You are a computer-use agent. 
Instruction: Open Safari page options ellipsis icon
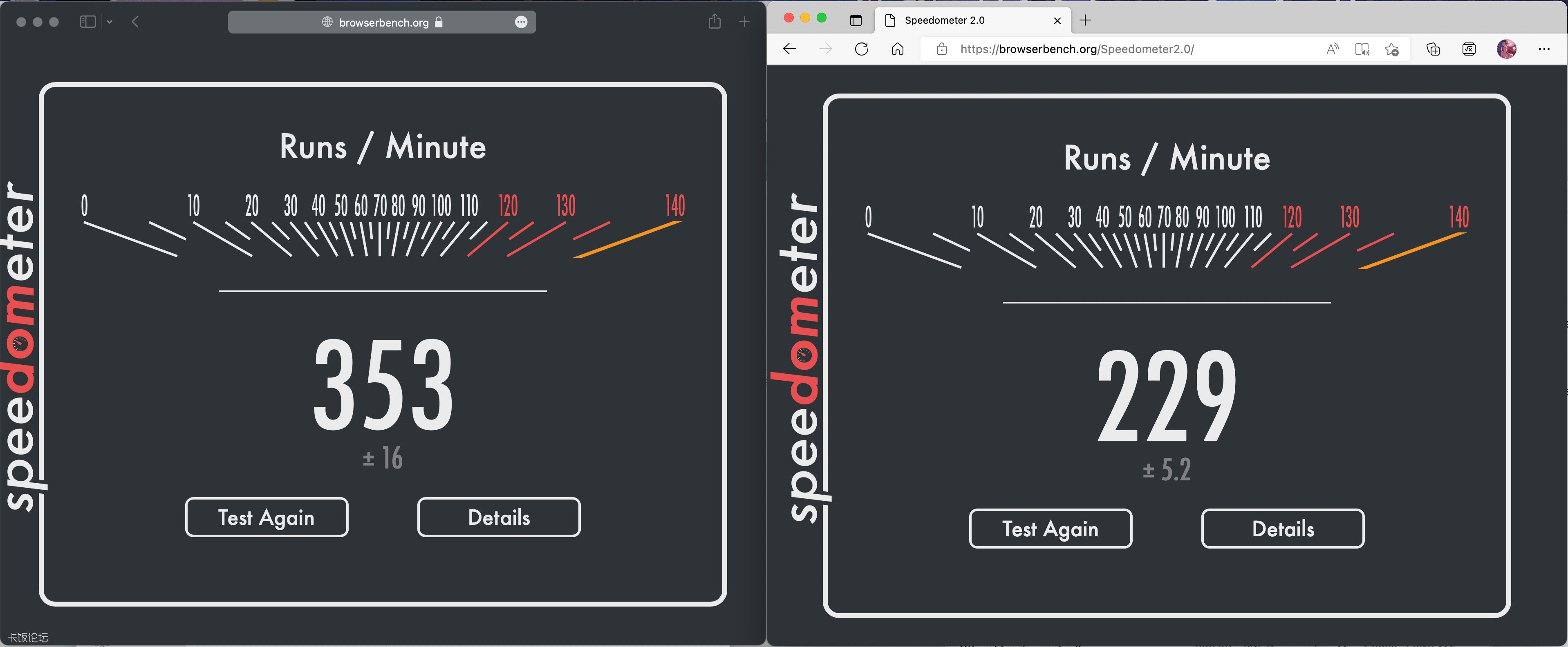[521, 22]
